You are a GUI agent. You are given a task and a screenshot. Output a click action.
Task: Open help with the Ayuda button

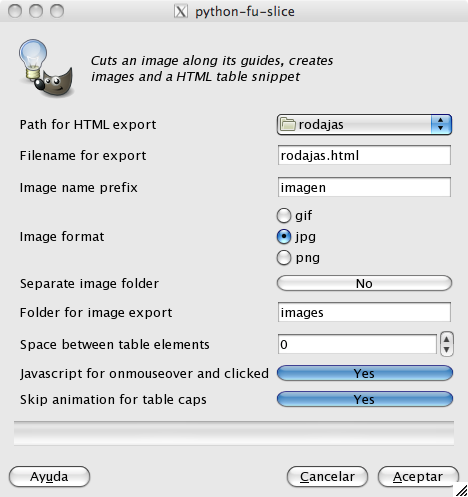coord(49,476)
